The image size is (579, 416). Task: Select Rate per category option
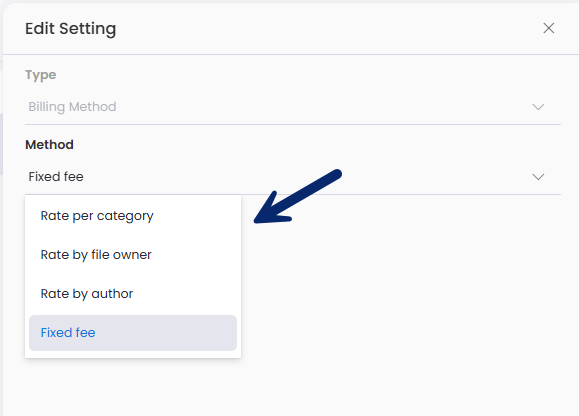pos(133,216)
